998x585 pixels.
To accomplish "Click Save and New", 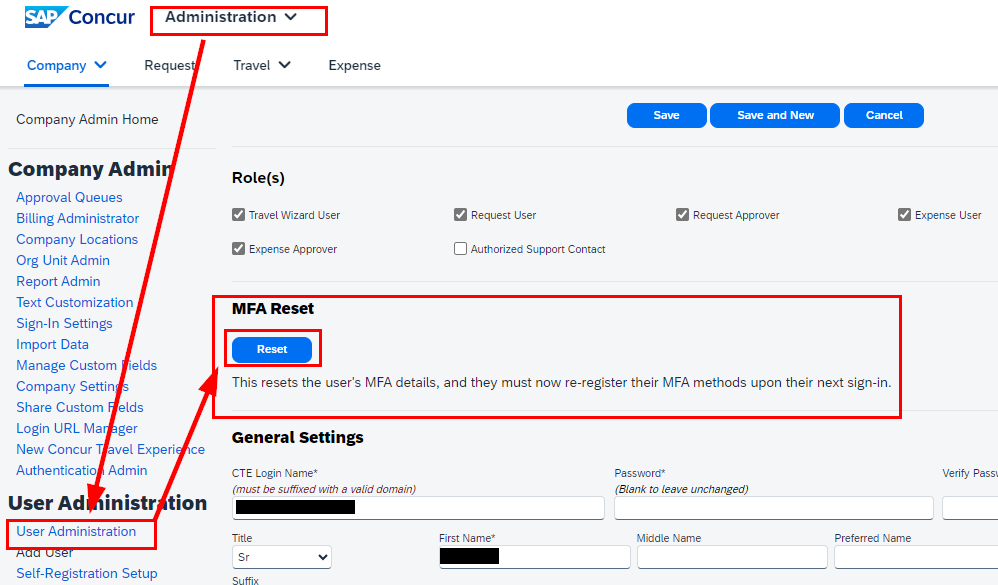I will pyautogui.click(x=774, y=115).
